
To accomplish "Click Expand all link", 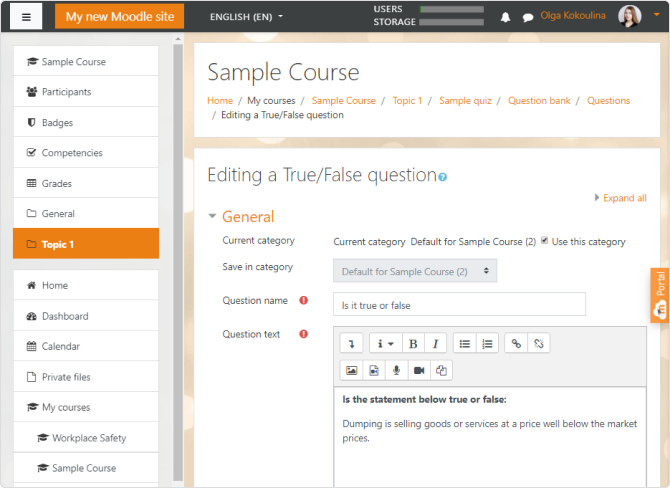I will point(624,198).
